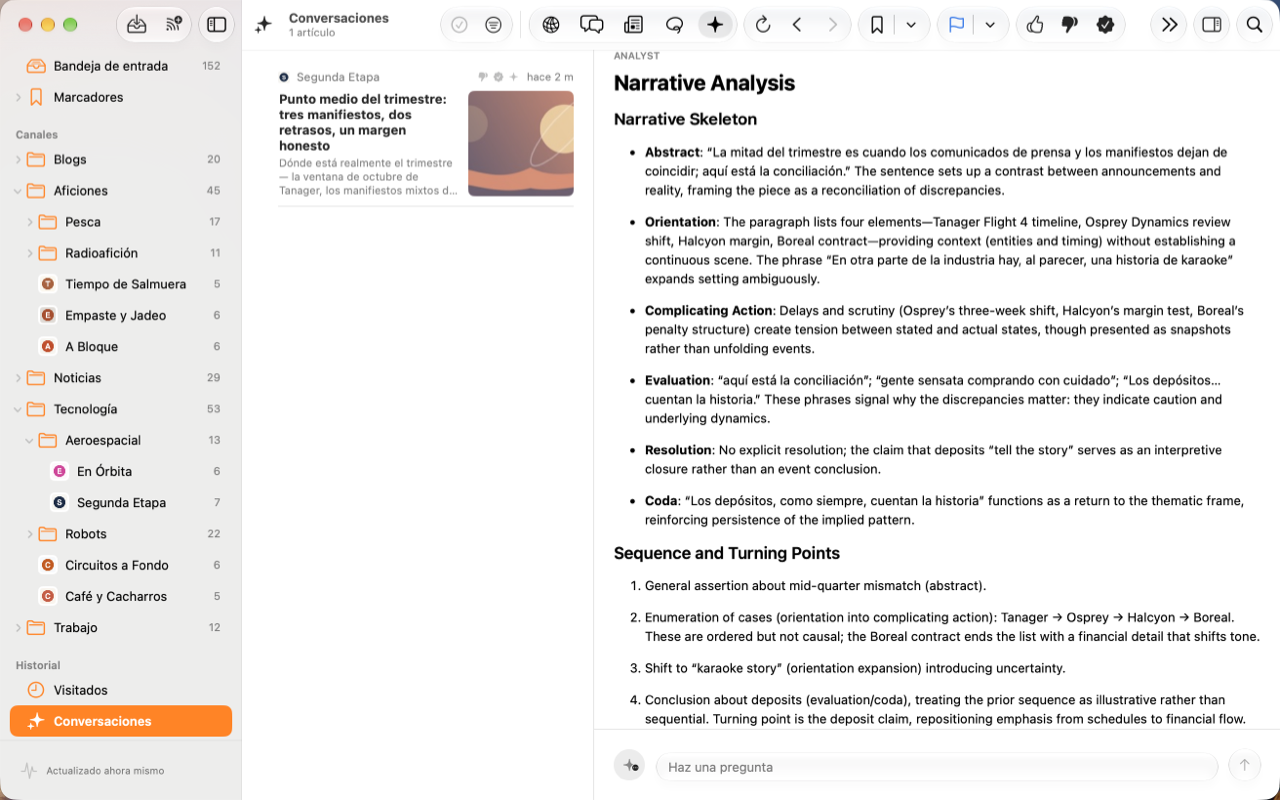Image resolution: width=1280 pixels, height=800 pixels.
Task: Click the verified badge icon in the toolbar
Action: tap(1105, 25)
